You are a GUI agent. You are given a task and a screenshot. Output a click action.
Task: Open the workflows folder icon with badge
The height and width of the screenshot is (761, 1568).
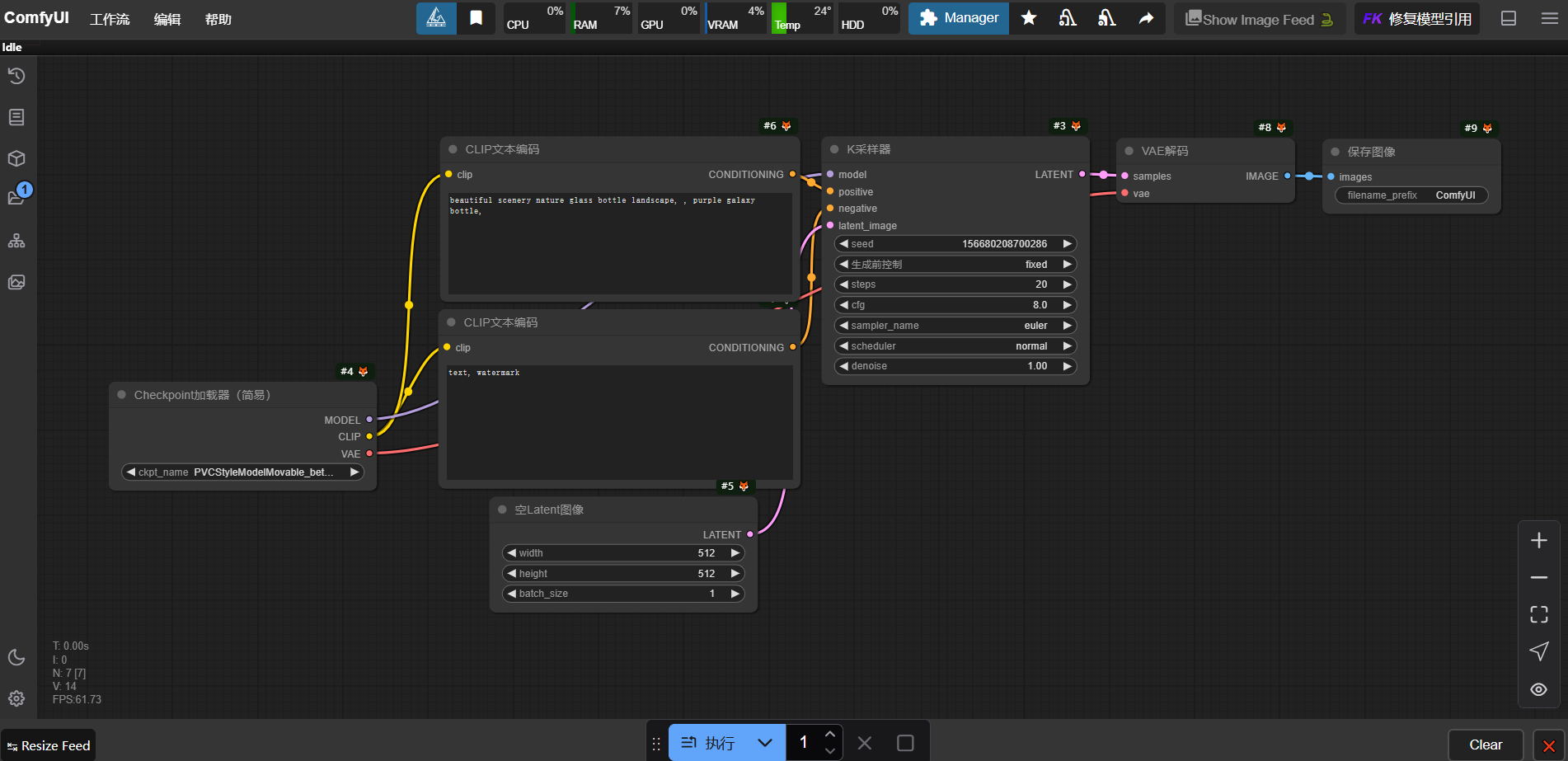[x=16, y=198]
